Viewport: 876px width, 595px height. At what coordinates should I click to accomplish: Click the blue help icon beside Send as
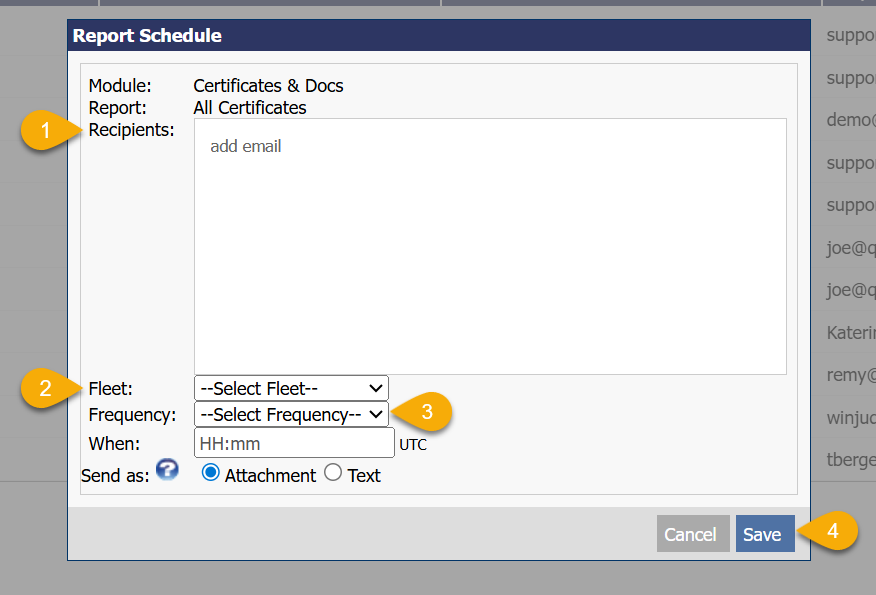[x=167, y=470]
